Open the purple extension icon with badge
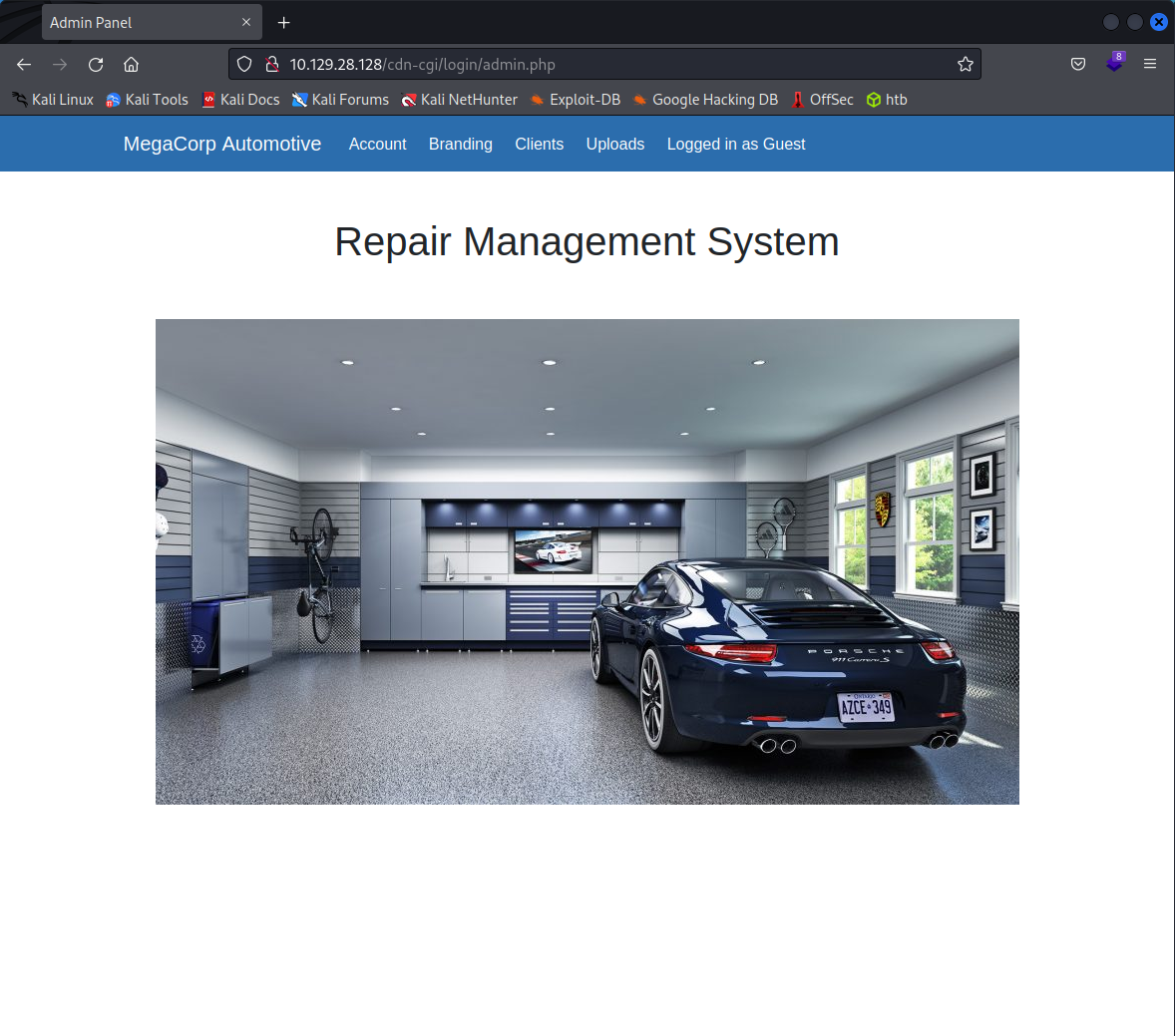The height and width of the screenshot is (1036, 1175). (1114, 63)
